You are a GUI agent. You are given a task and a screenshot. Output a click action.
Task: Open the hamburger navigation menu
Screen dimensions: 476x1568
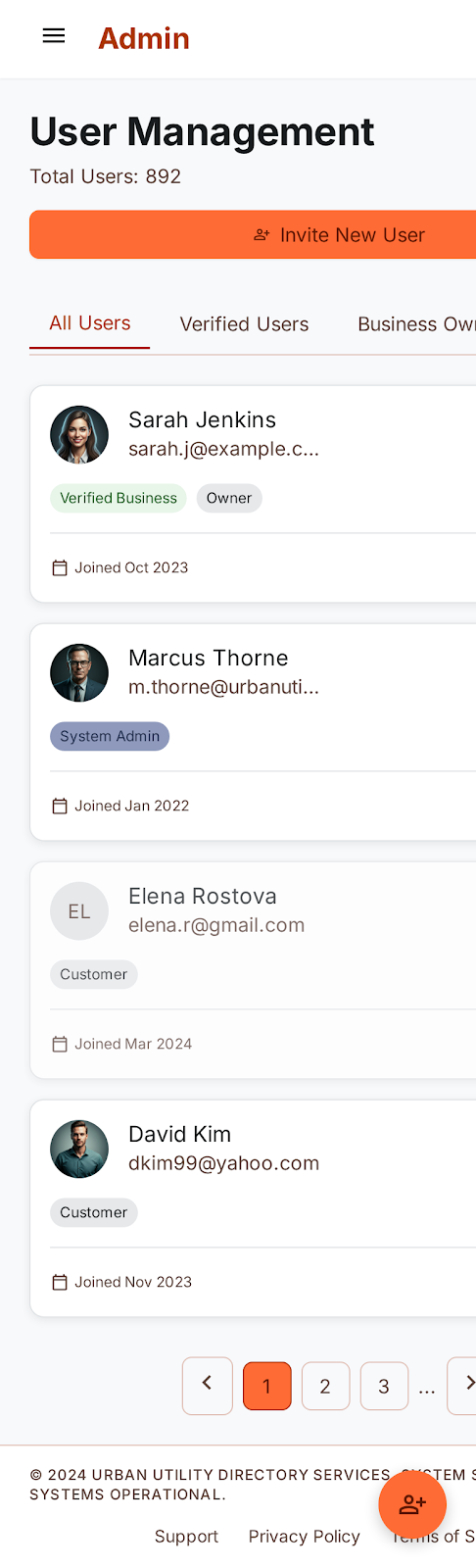(x=54, y=36)
